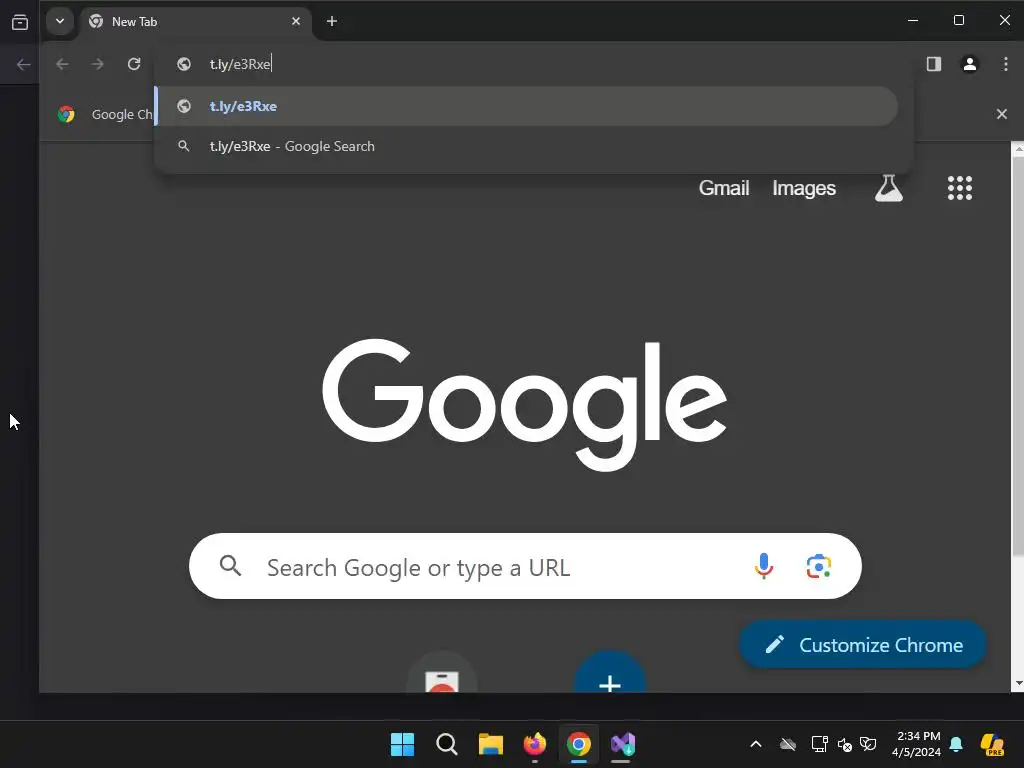
Task: Start voice search with the microphone
Action: [763, 566]
